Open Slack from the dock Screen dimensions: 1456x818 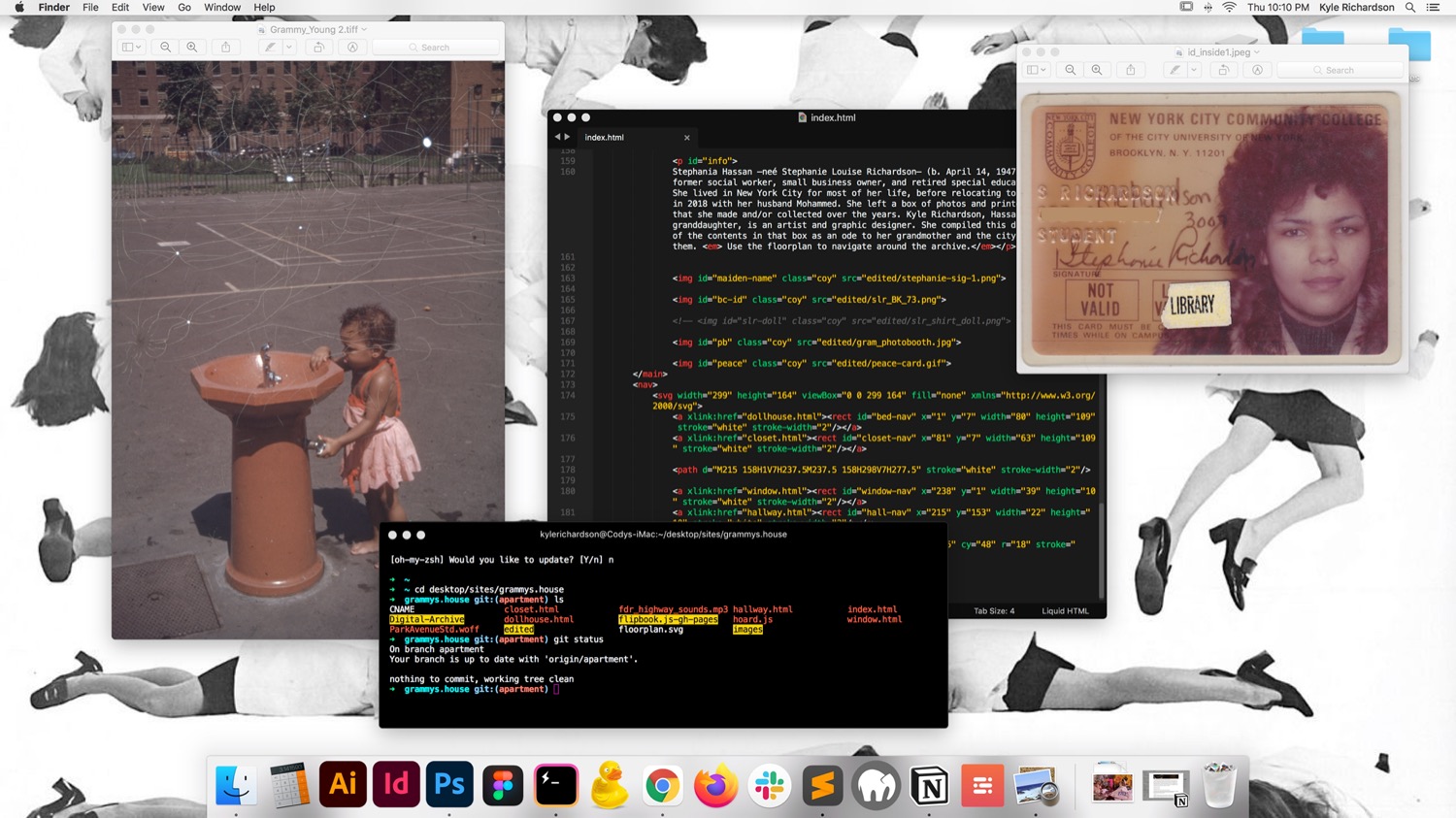coord(769,784)
